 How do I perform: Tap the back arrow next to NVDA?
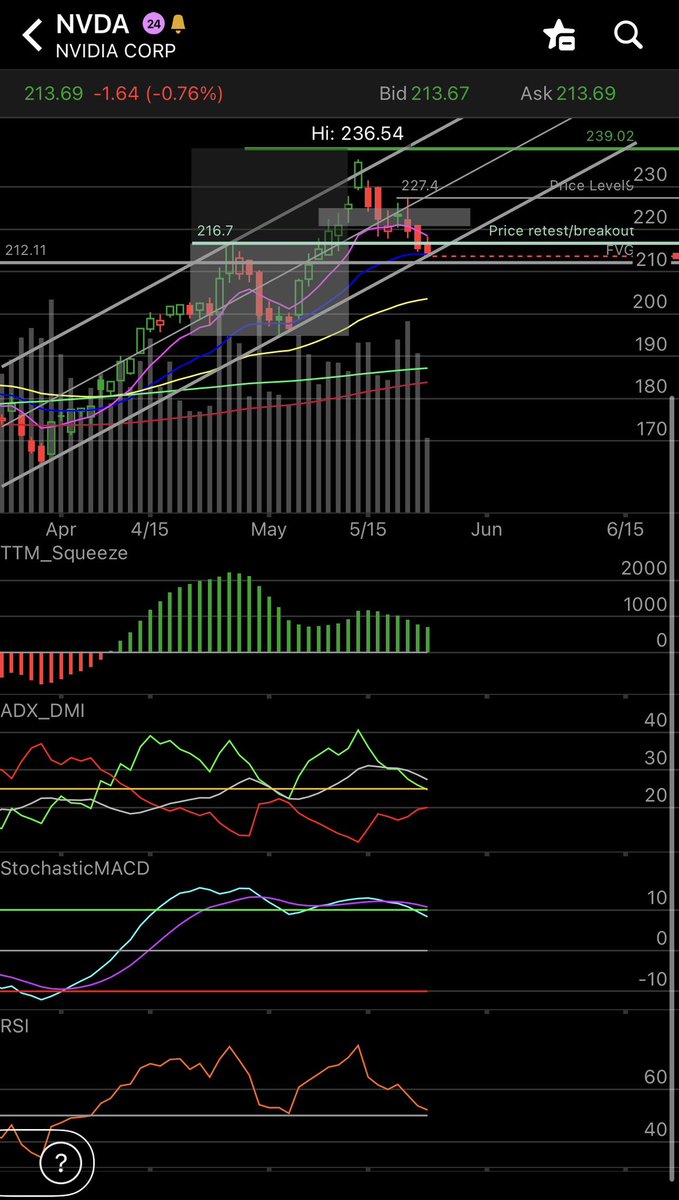(x=33, y=36)
